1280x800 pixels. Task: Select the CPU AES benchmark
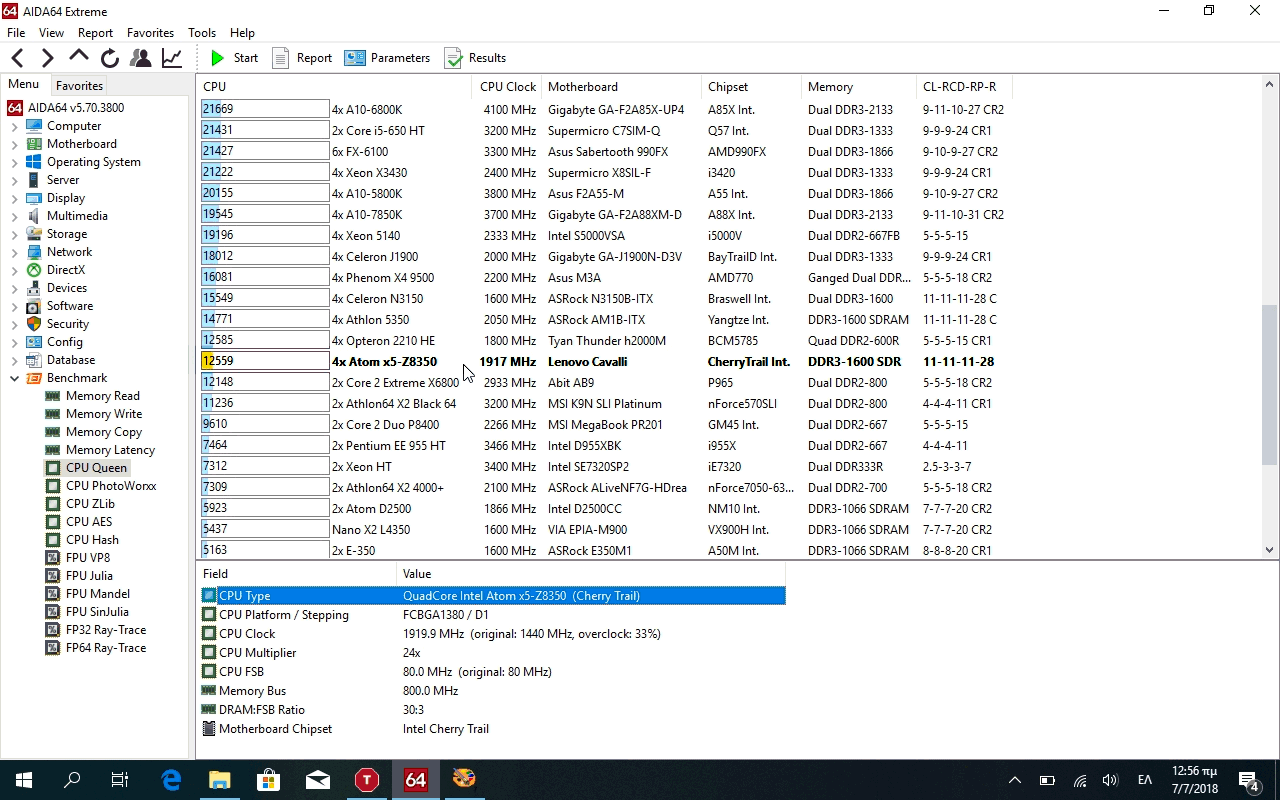tap(89, 522)
